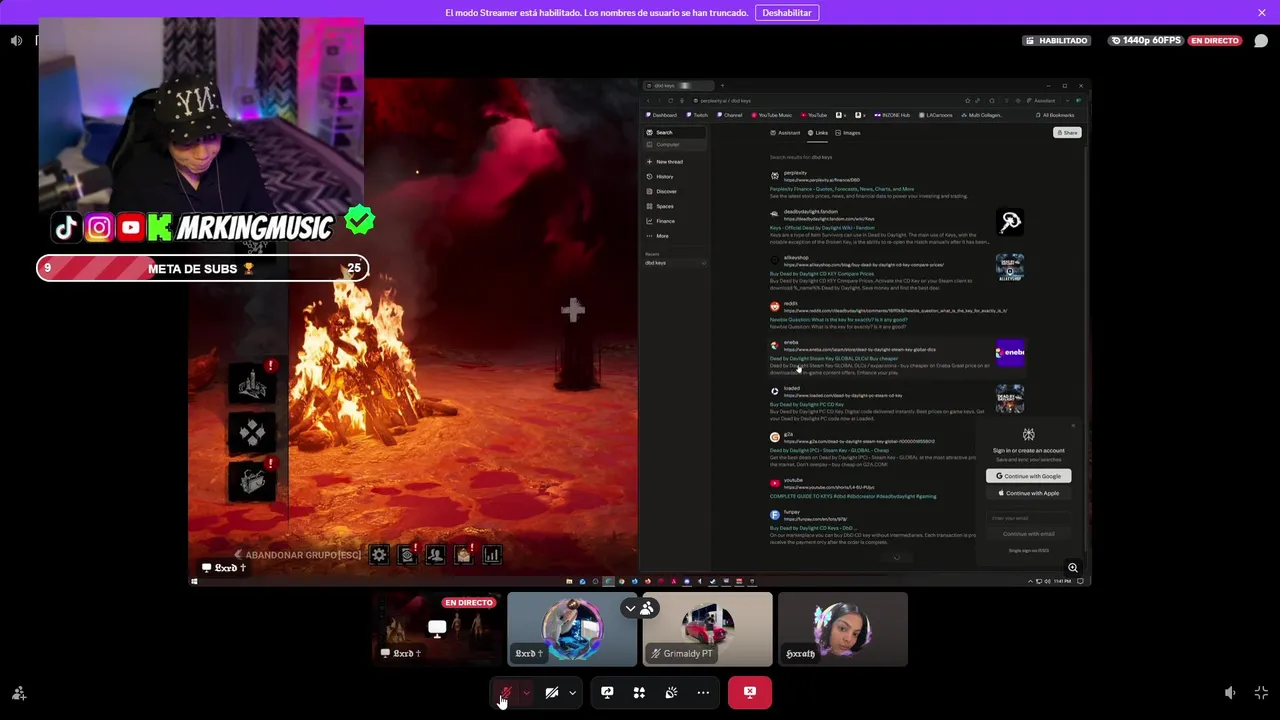Viewport: 1280px width, 720px height.
Task: Open the eneba Steam Key GLOBAL result link
Action: click(x=834, y=359)
